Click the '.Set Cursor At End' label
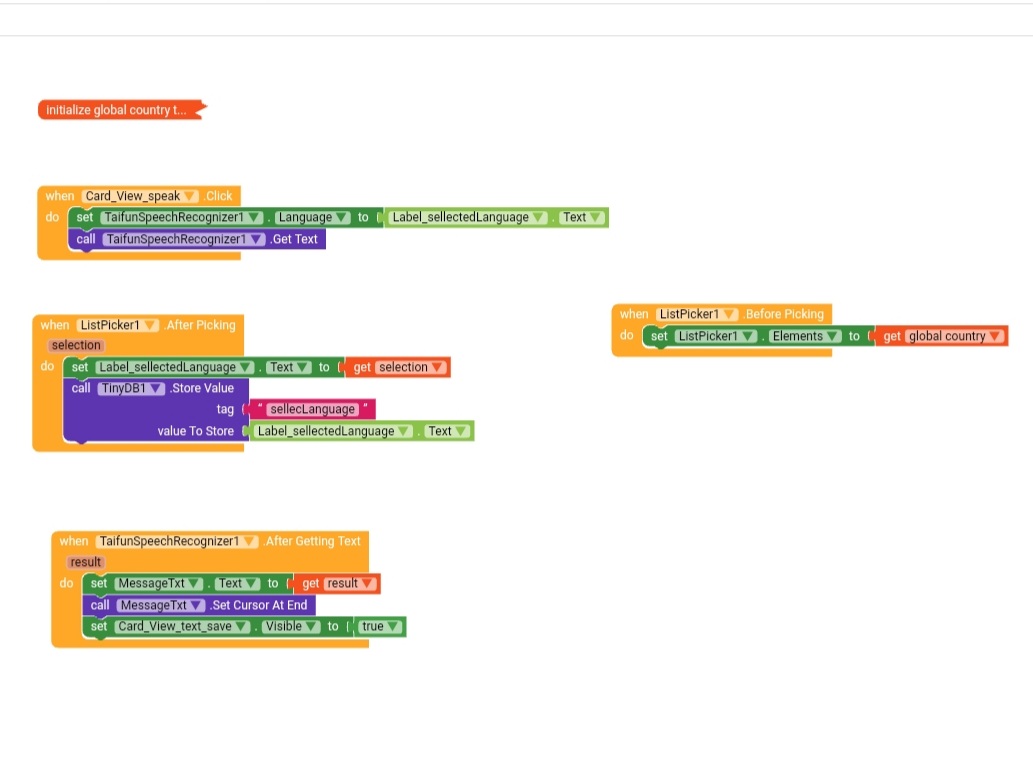 [259, 605]
